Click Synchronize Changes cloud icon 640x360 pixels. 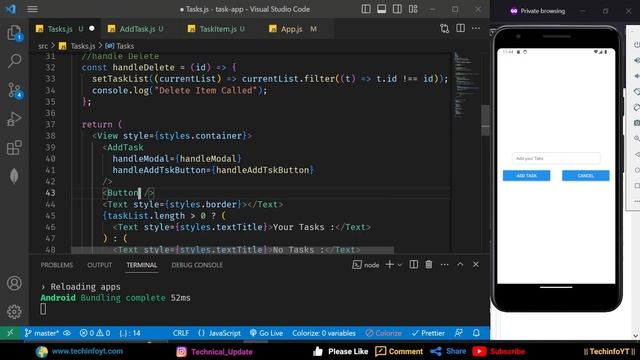click(67, 333)
